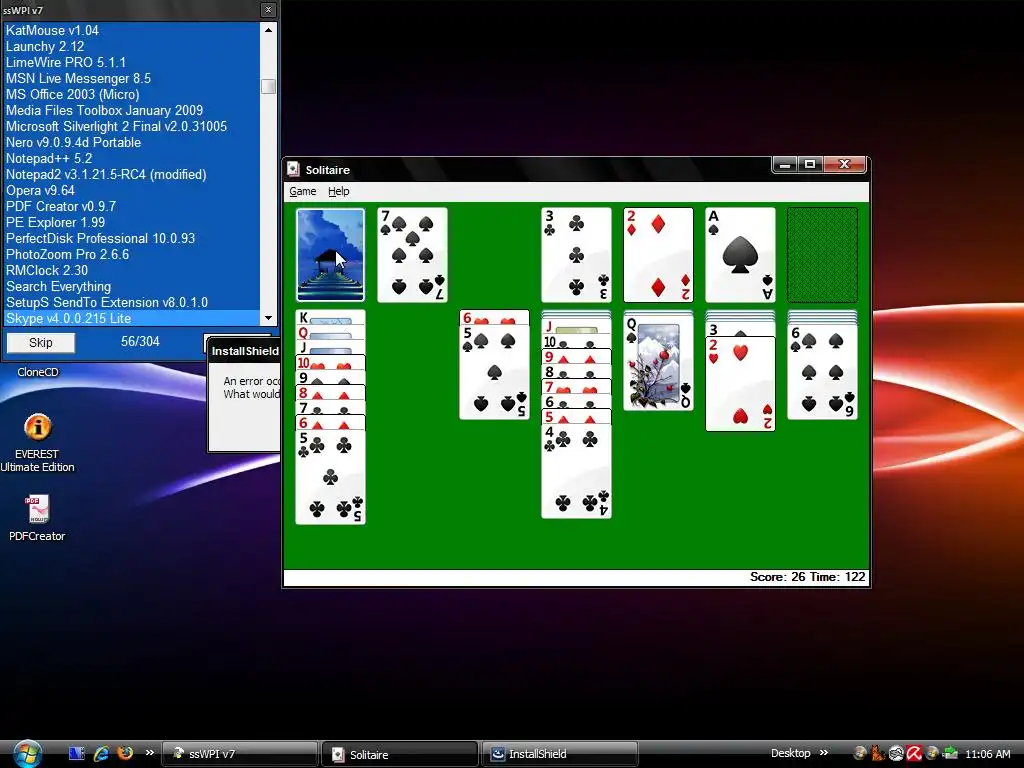
Task: Open the Help menu in Solitaire
Action: [338, 191]
